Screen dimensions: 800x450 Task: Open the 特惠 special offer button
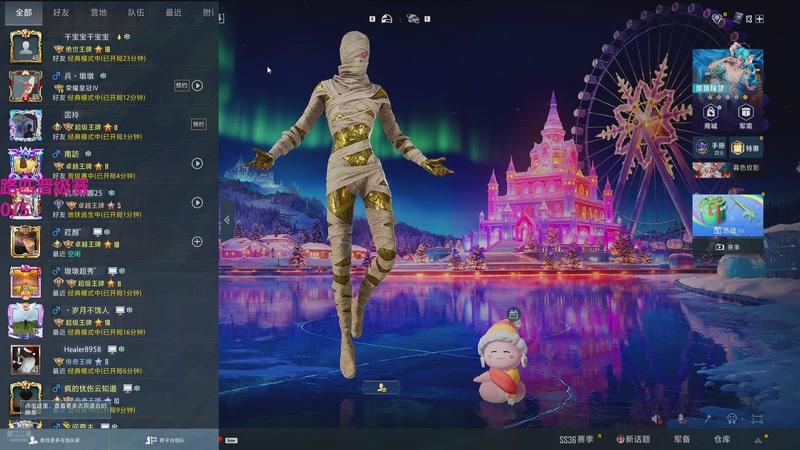click(x=746, y=148)
